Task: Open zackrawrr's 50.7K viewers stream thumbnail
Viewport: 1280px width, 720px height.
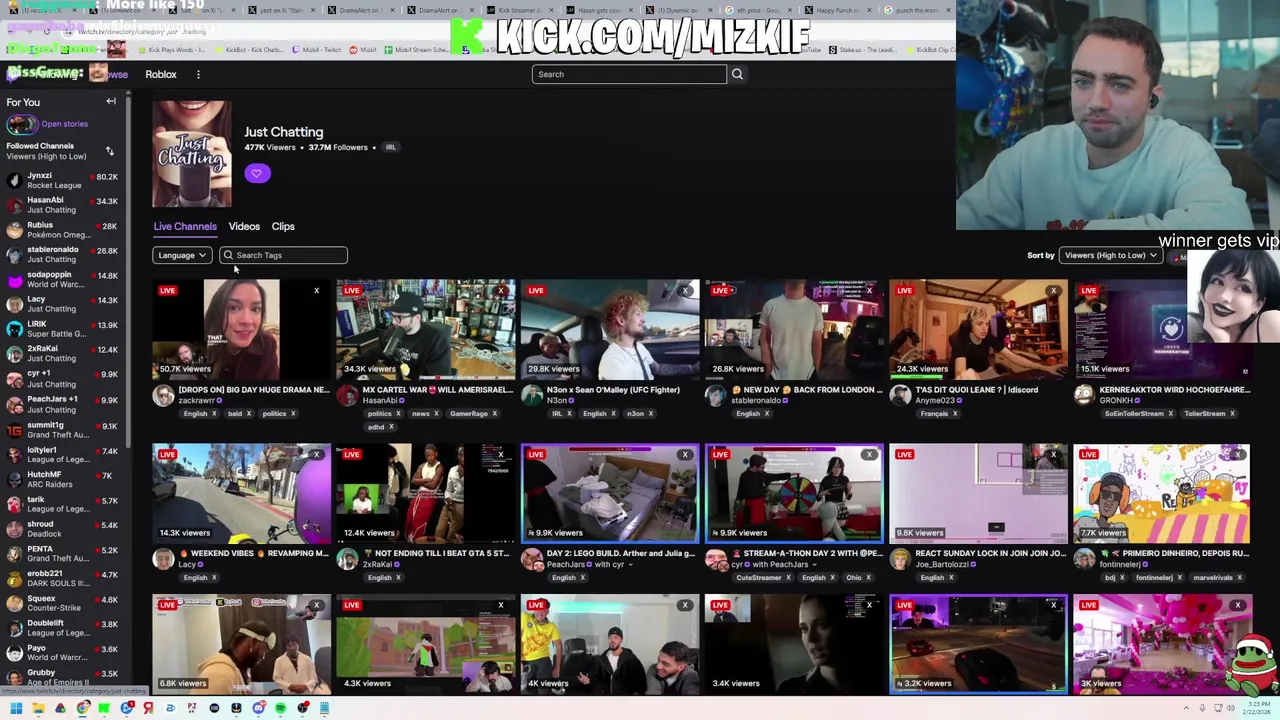Action: click(241, 329)
